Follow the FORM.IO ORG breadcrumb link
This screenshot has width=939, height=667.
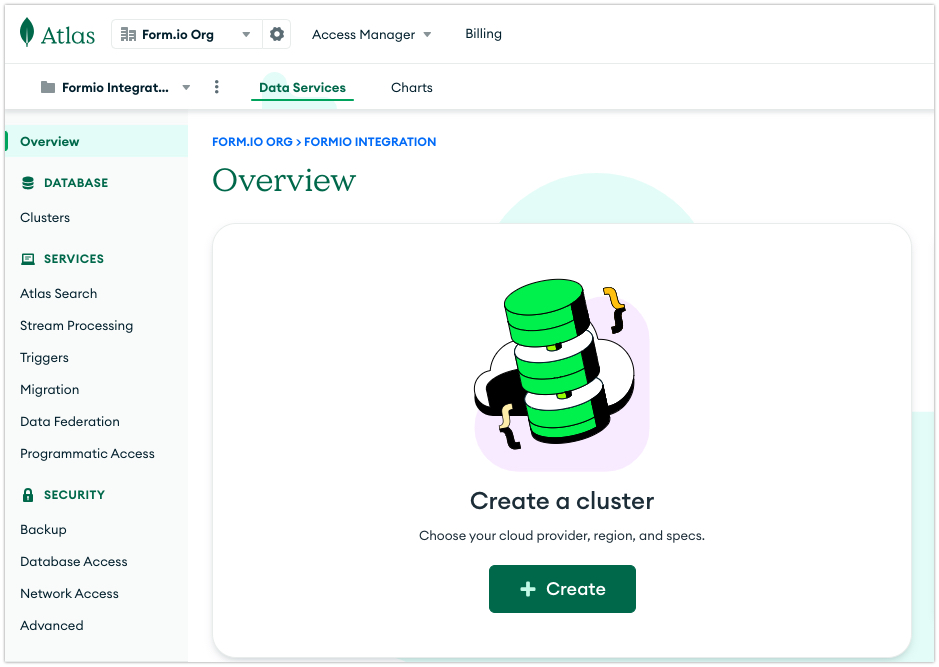(x=252, y=142)
